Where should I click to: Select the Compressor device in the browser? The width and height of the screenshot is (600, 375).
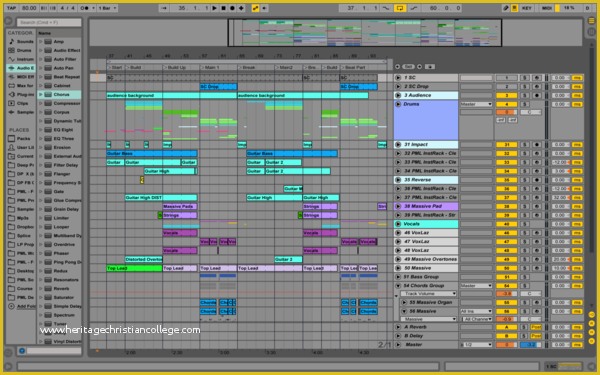[x=61, y=103]
